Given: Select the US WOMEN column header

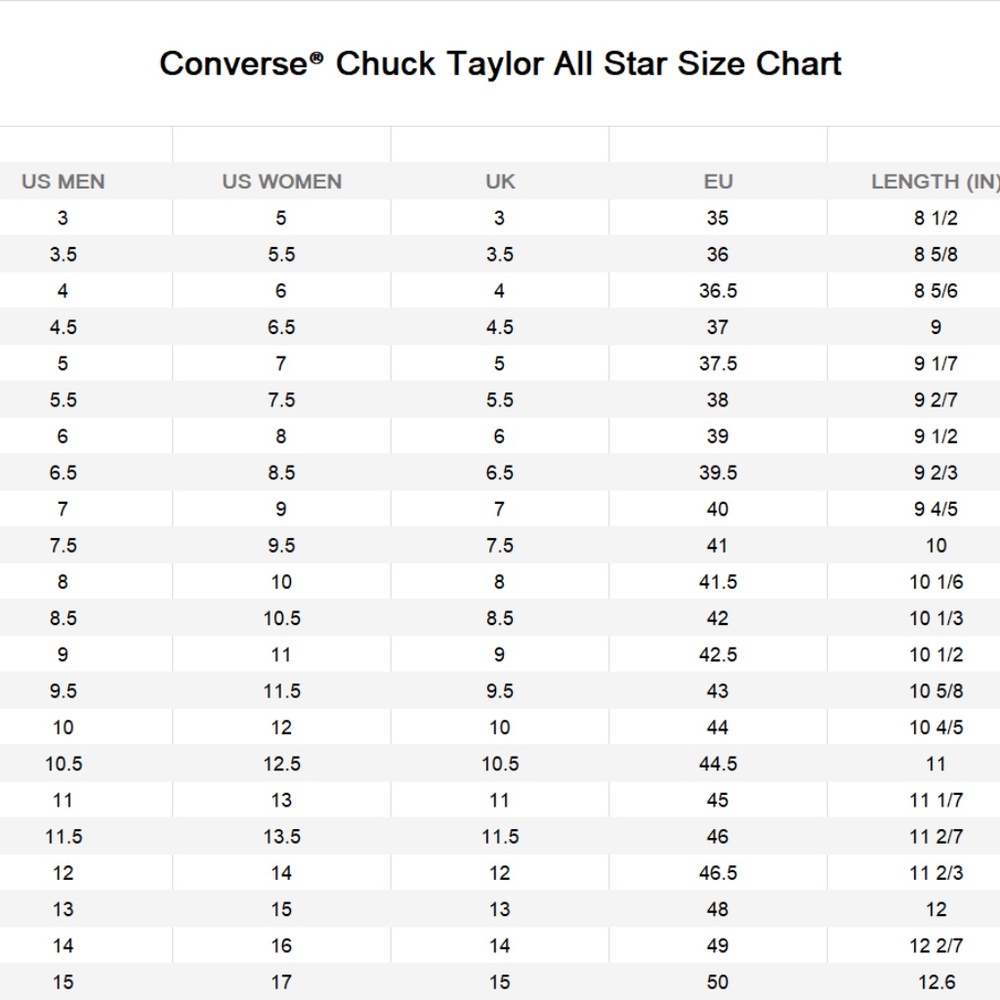Looking at the screenshot, I should pyautogui.click(x=281, y=182).
